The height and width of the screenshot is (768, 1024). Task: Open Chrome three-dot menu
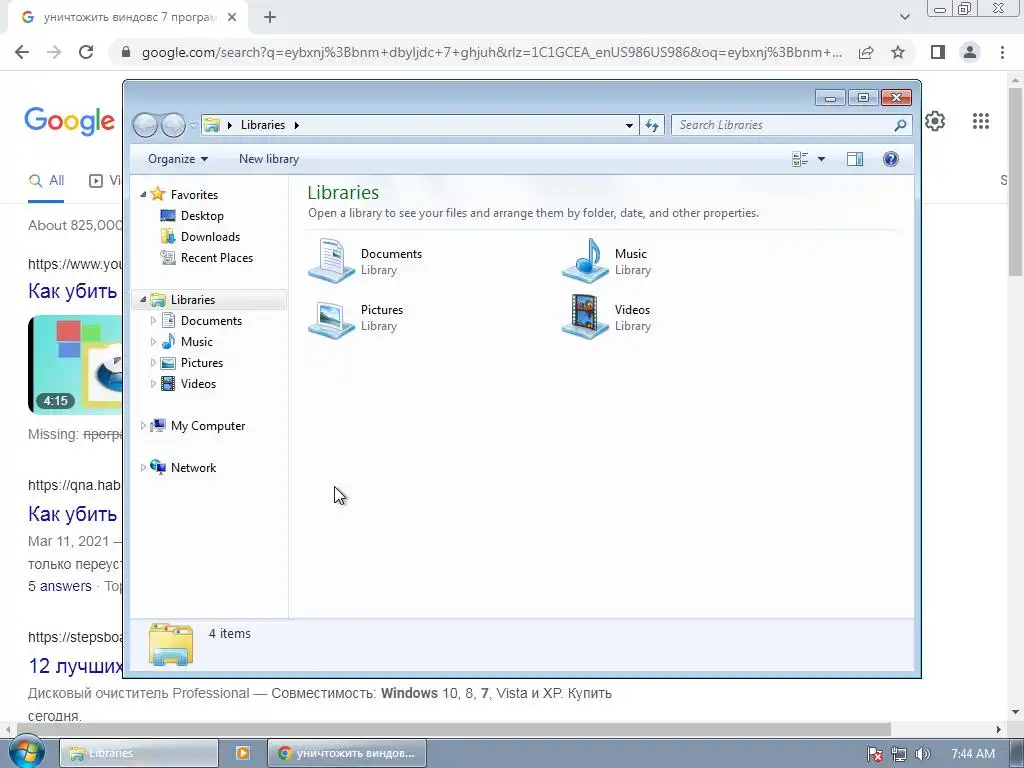pos(1002,52)
